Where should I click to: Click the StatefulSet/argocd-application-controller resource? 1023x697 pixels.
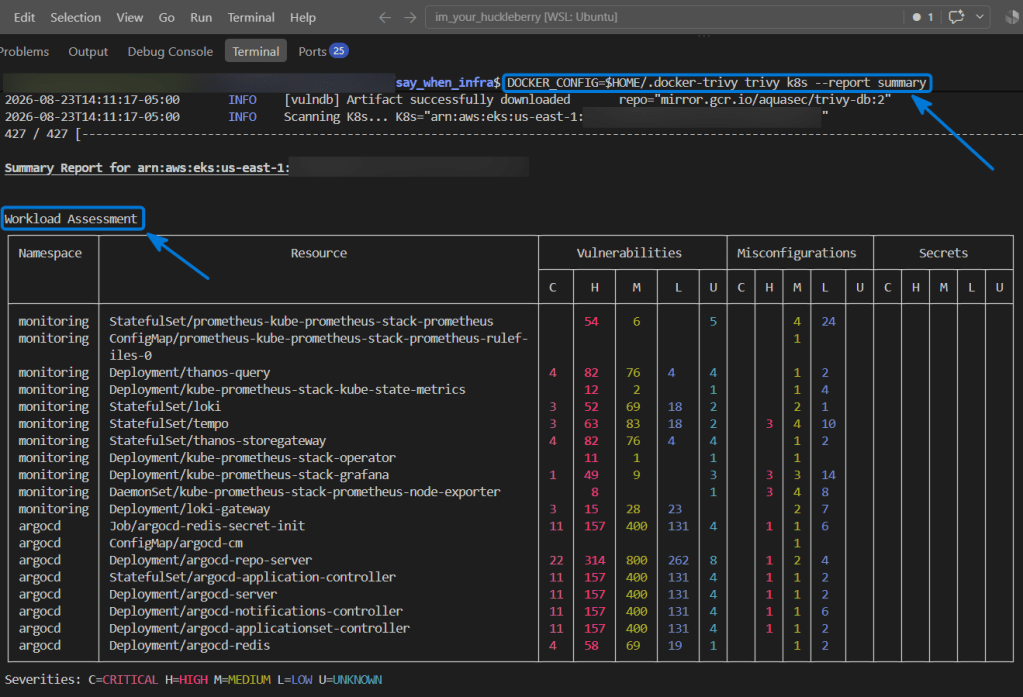(x=252, y=577)
